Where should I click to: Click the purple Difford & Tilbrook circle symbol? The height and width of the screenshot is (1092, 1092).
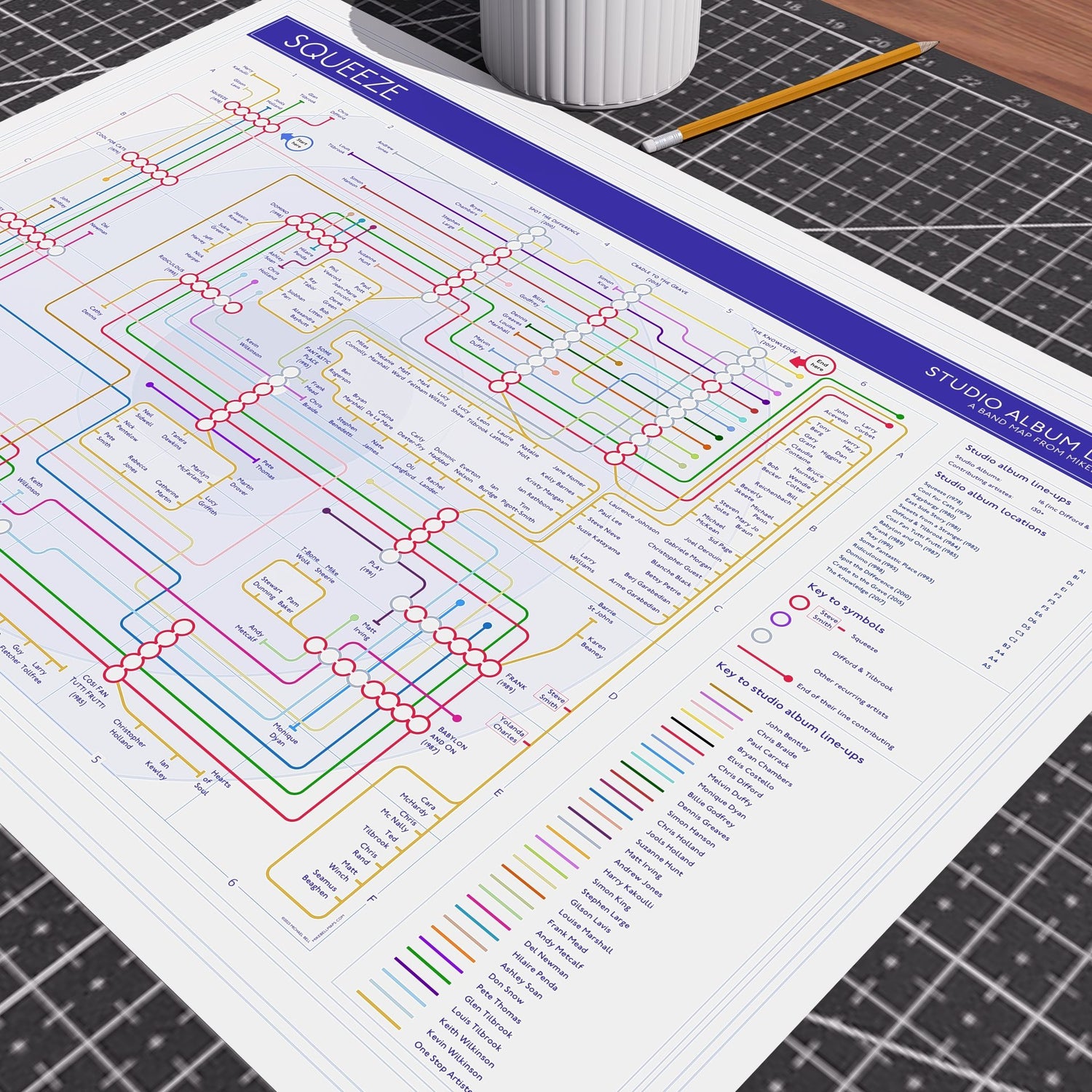(780, 620)
